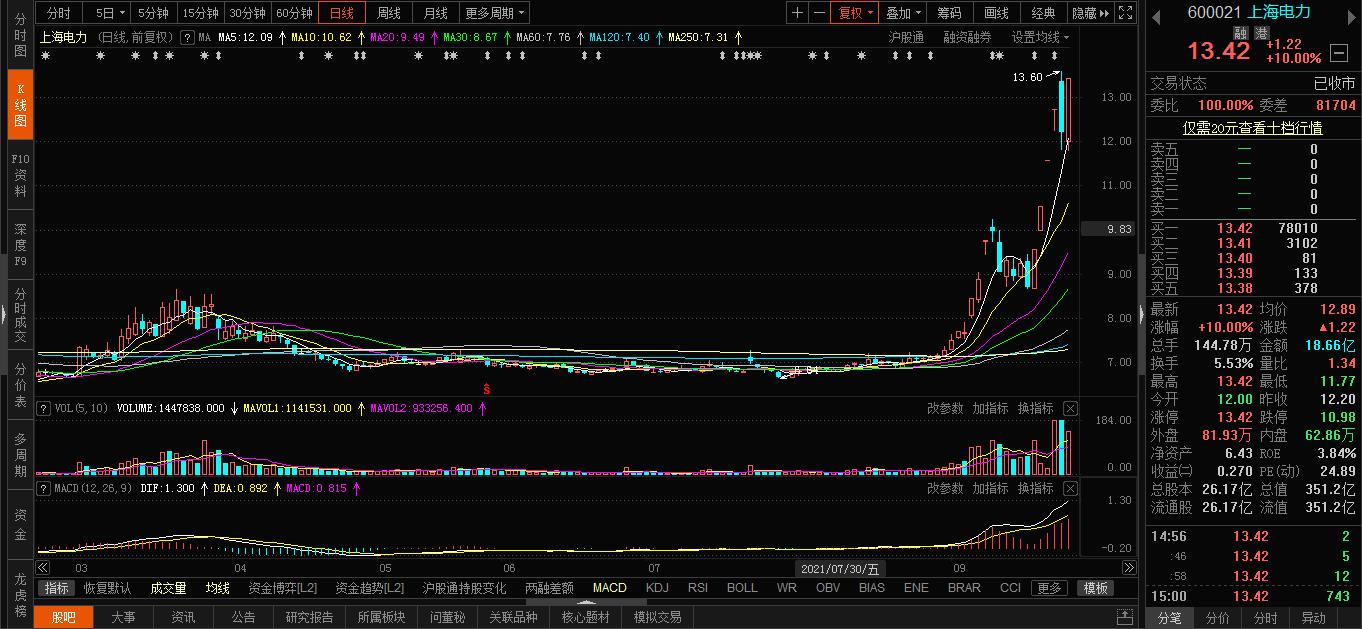
Task: Toggle the 筹码 chip distribution view
Action: click(949, 13)
